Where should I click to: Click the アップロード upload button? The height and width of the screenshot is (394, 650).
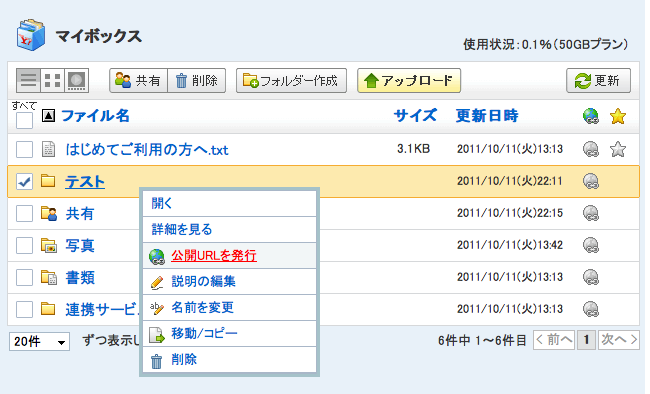click(409, 80)
